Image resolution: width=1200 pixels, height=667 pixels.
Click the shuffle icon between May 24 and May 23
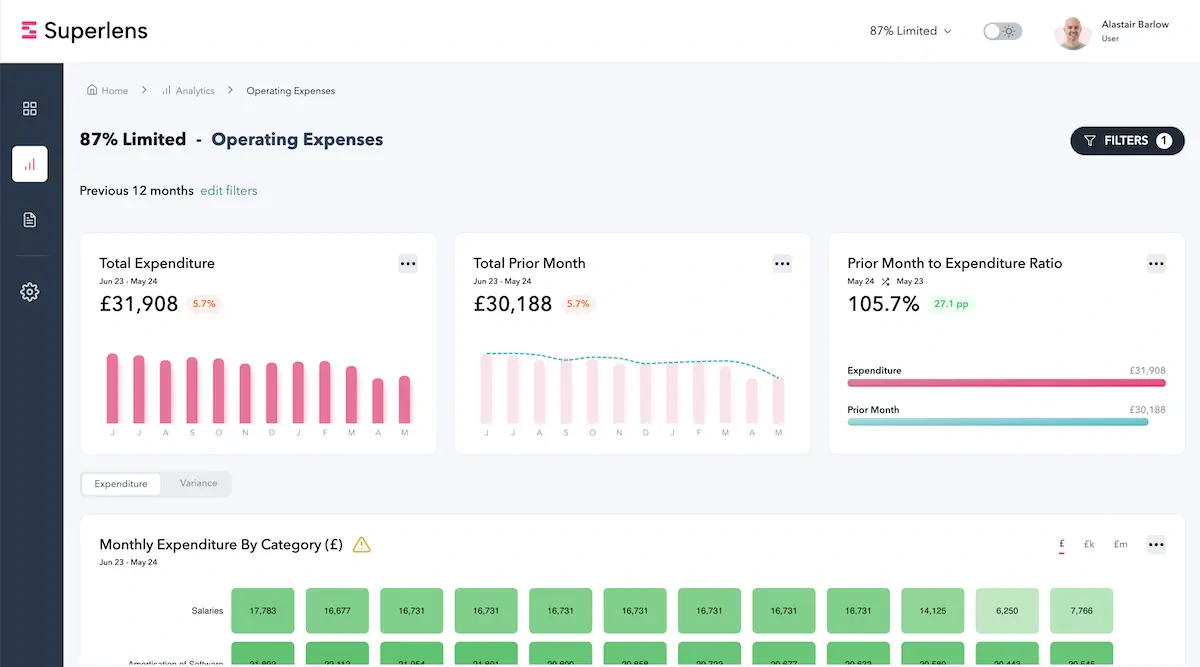(886, 282)
